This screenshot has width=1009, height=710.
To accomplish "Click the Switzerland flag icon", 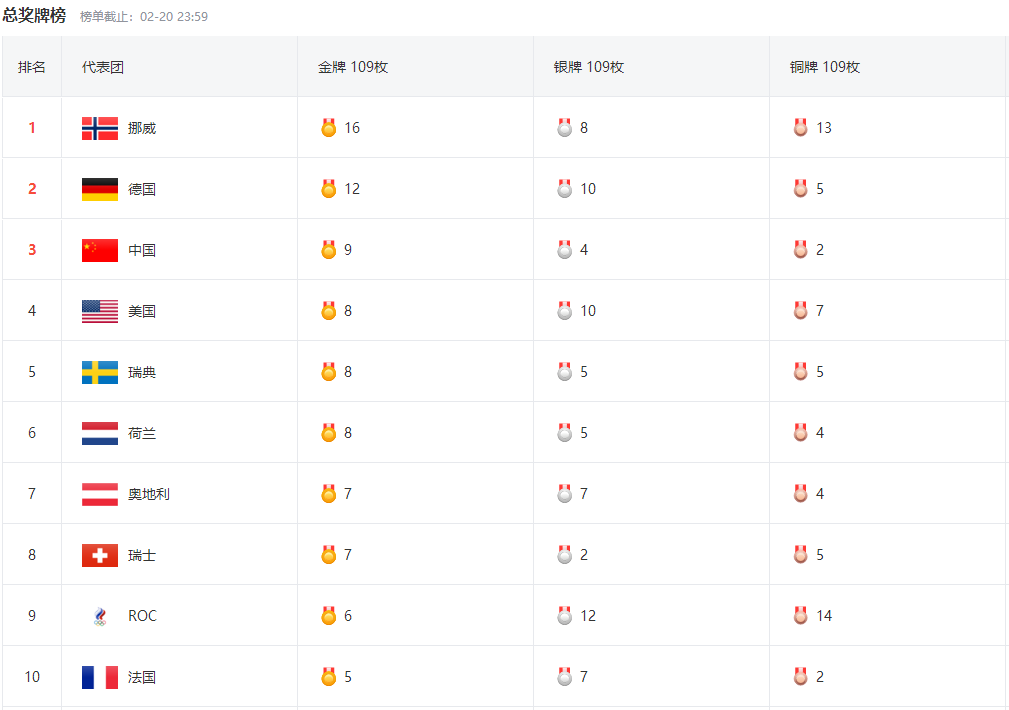I will click(x=99, y=555).
